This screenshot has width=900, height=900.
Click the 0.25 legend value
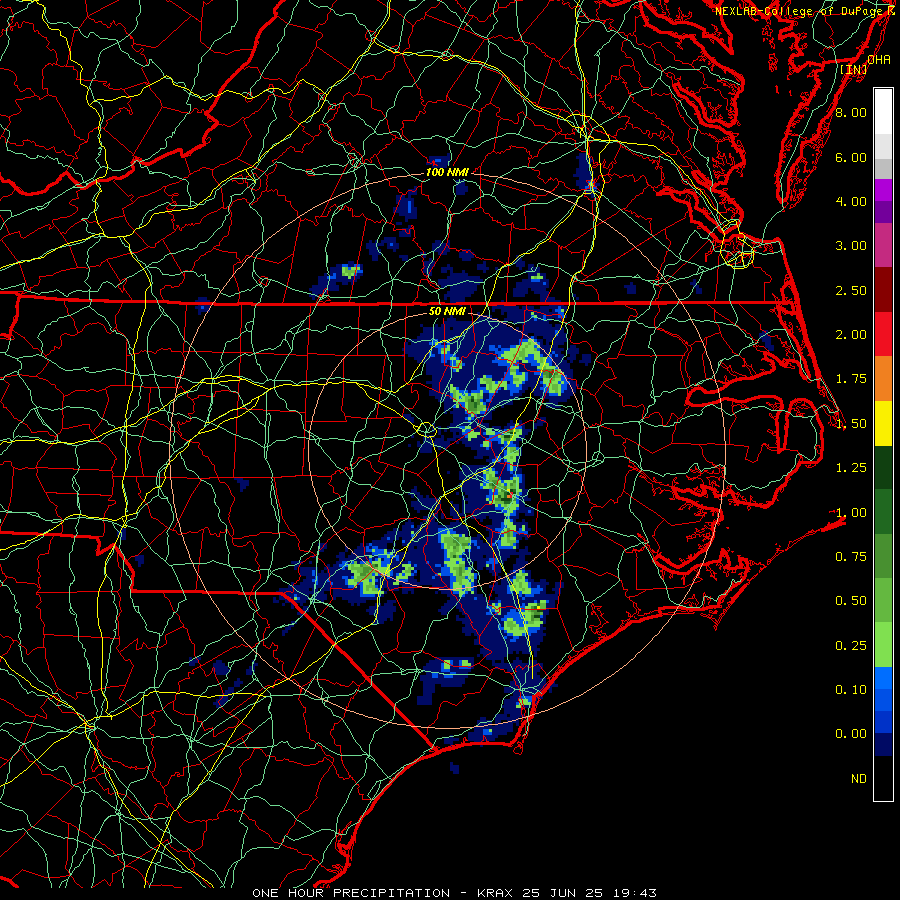tap(851, 646)
